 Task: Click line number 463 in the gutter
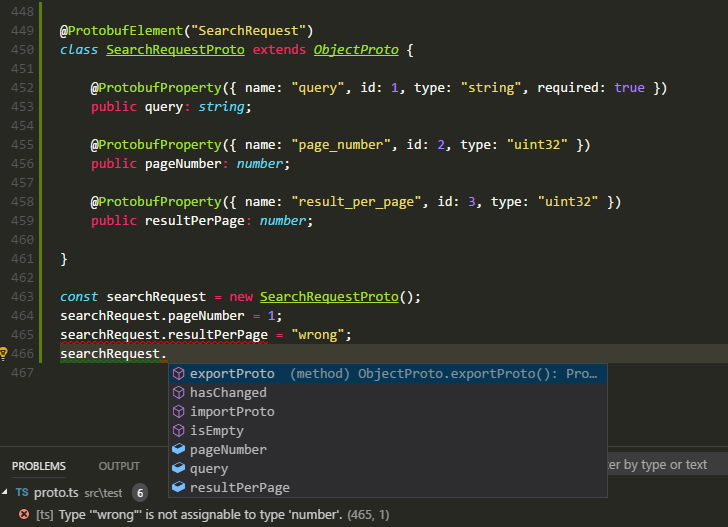pos(22,297)
